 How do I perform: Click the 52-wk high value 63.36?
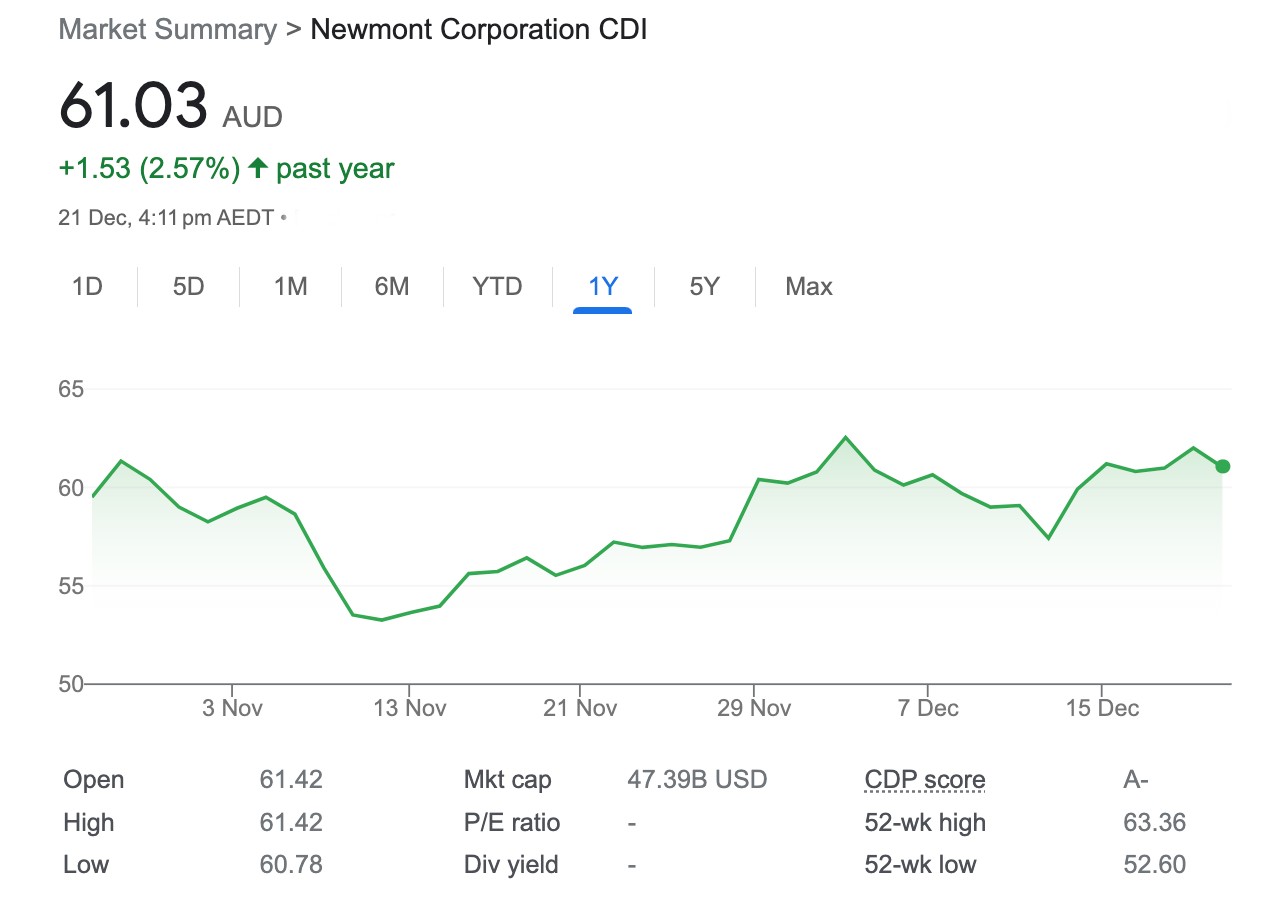click(1154, 823)
